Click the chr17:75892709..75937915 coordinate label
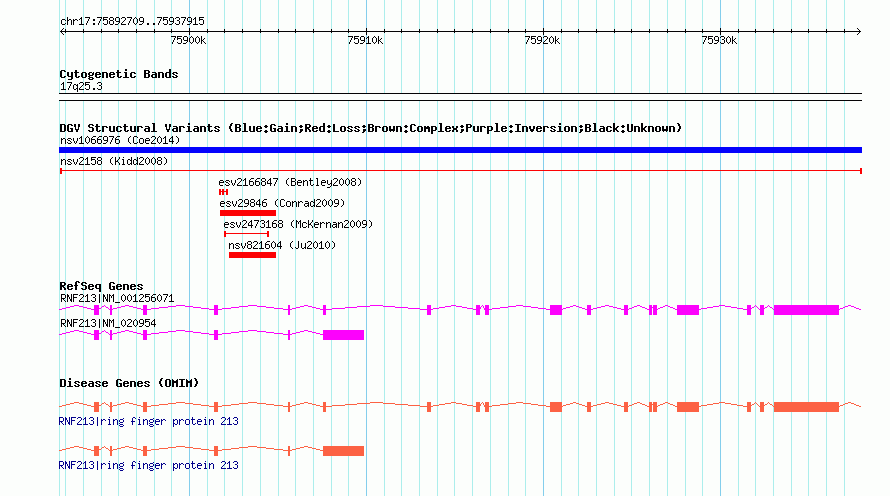The image size is (890, 496). (x=132, y=22)
